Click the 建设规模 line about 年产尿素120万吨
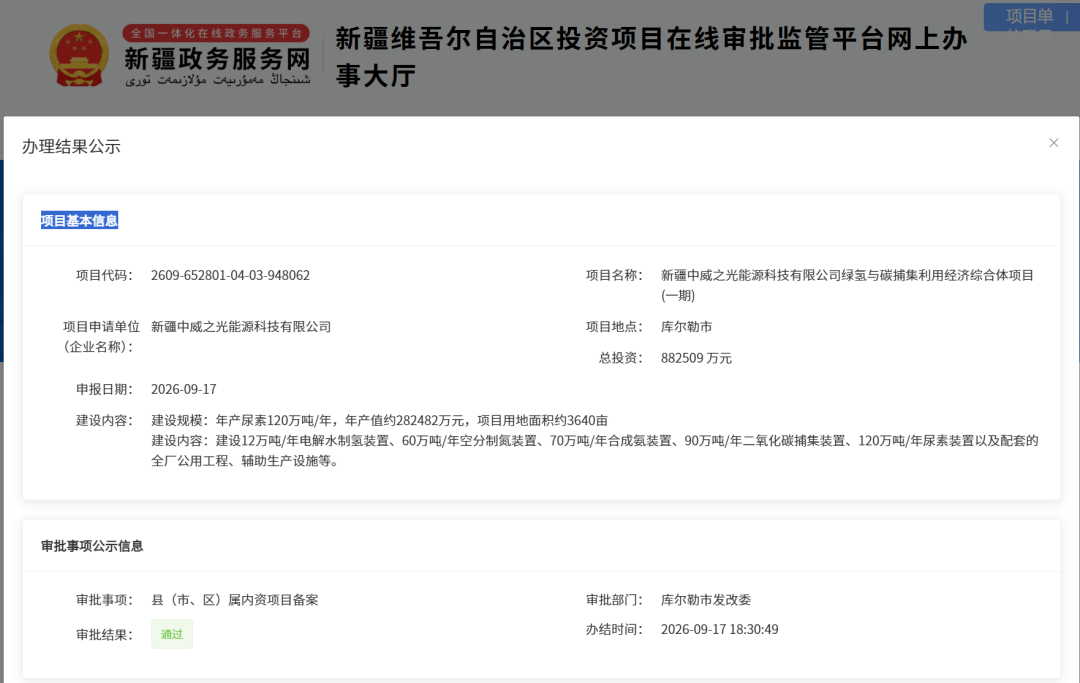Viewport: 1080px width, 683px height. pyautogui.click(x=380, y=421)
